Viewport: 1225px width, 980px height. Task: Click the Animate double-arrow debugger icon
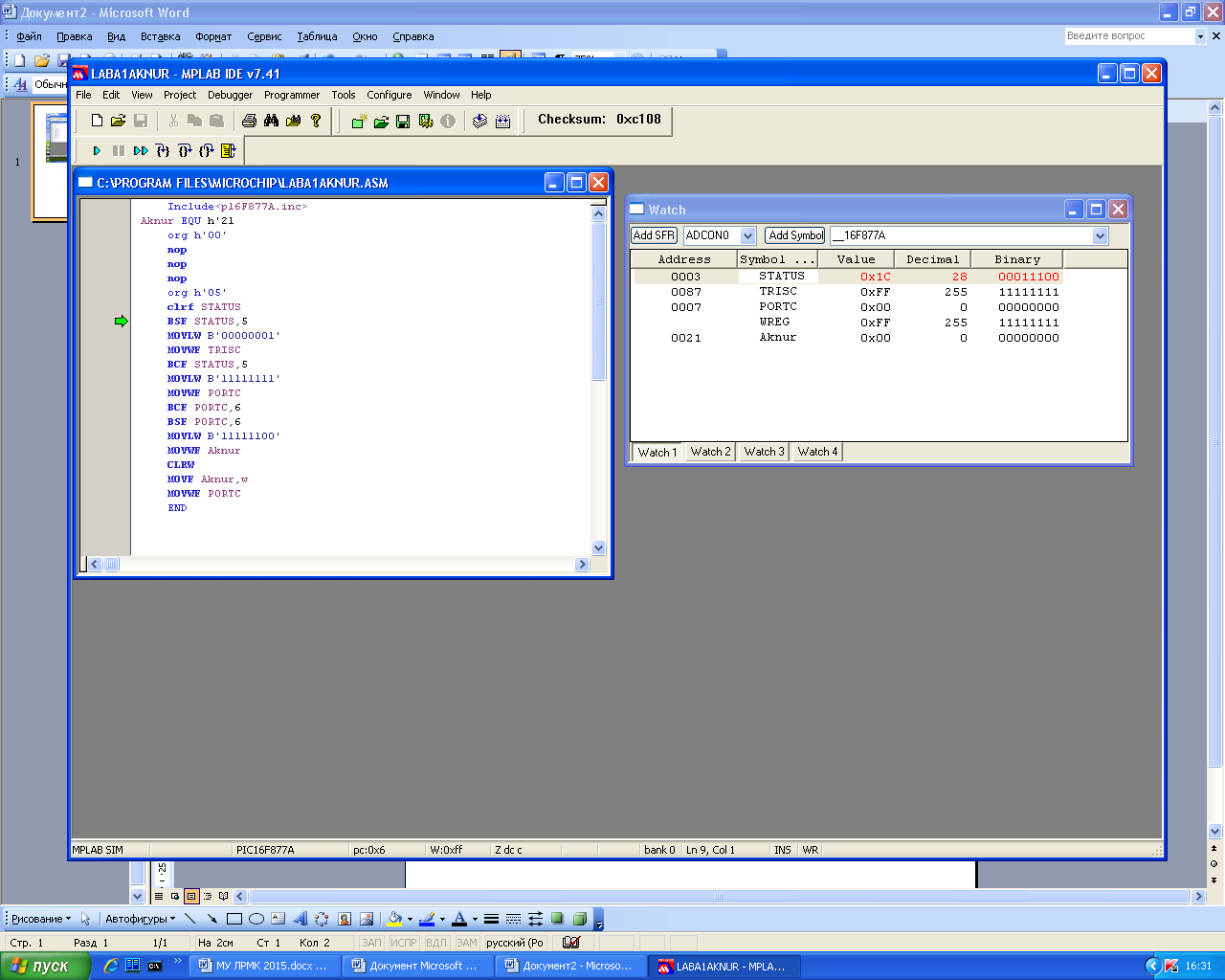point(141,150)
